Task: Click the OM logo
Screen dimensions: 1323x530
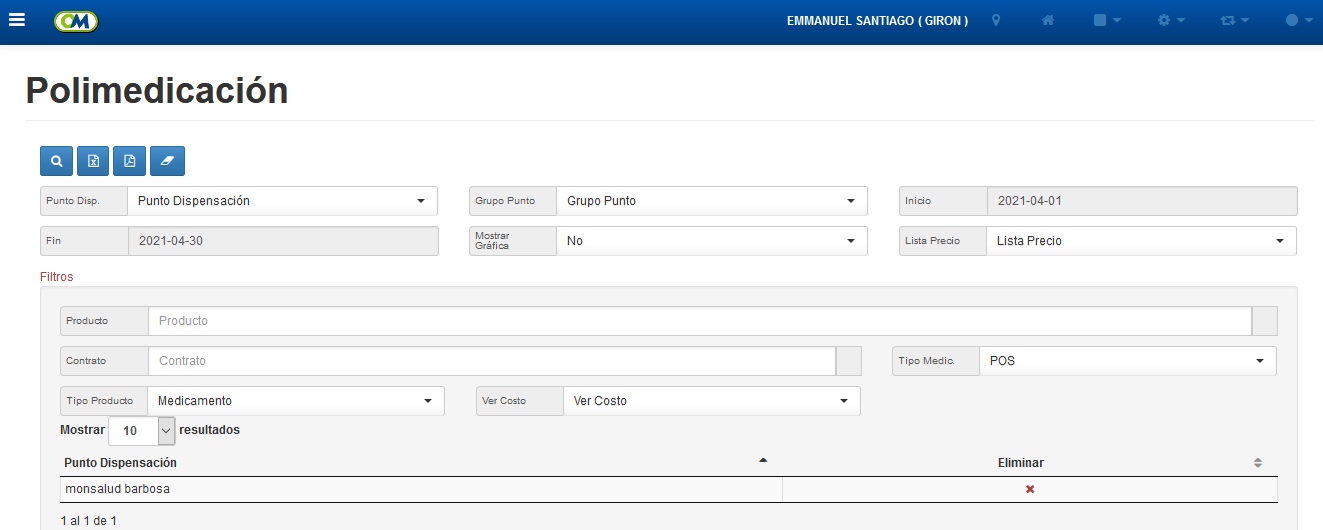Action: (x=76, y=21)
